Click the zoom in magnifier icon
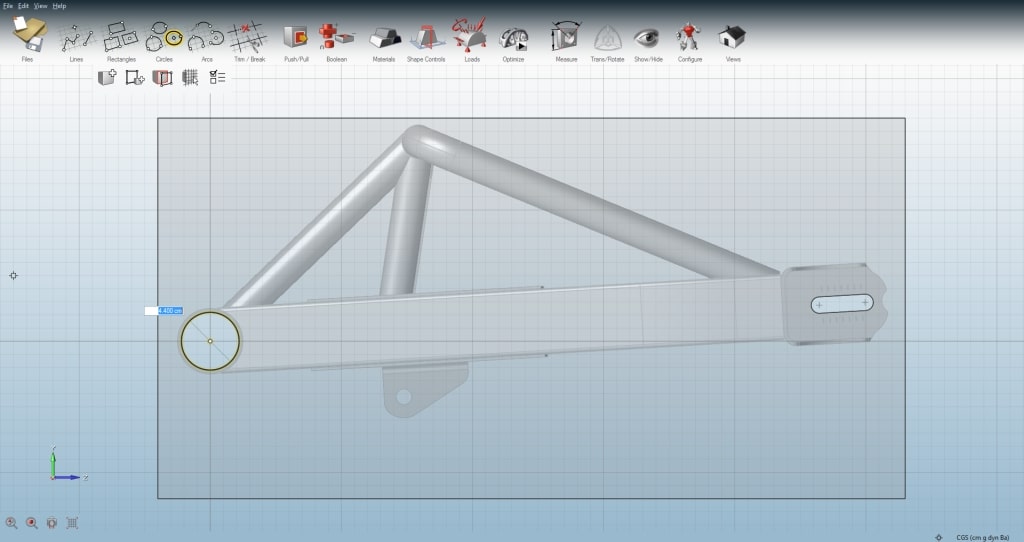Image resolution: width=1024 pixels, height=542 pixels. tap(11, 522)
